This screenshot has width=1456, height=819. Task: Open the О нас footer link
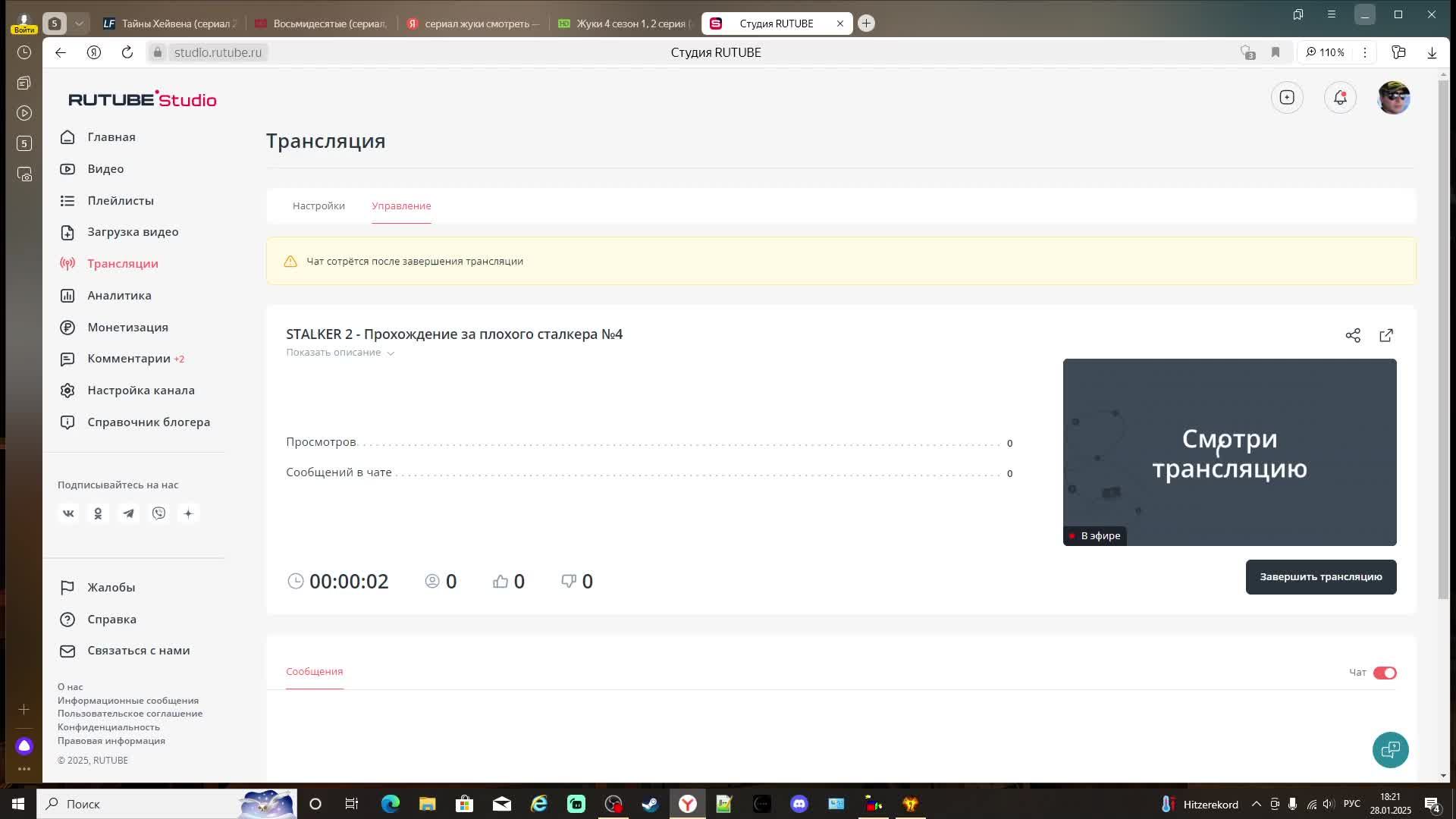[70, 687]
